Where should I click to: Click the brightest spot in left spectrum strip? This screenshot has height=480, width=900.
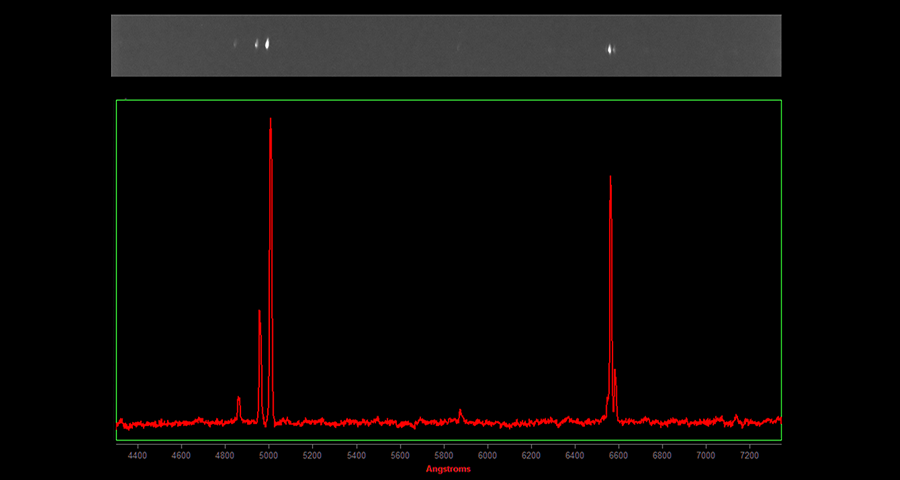[267, 43]
